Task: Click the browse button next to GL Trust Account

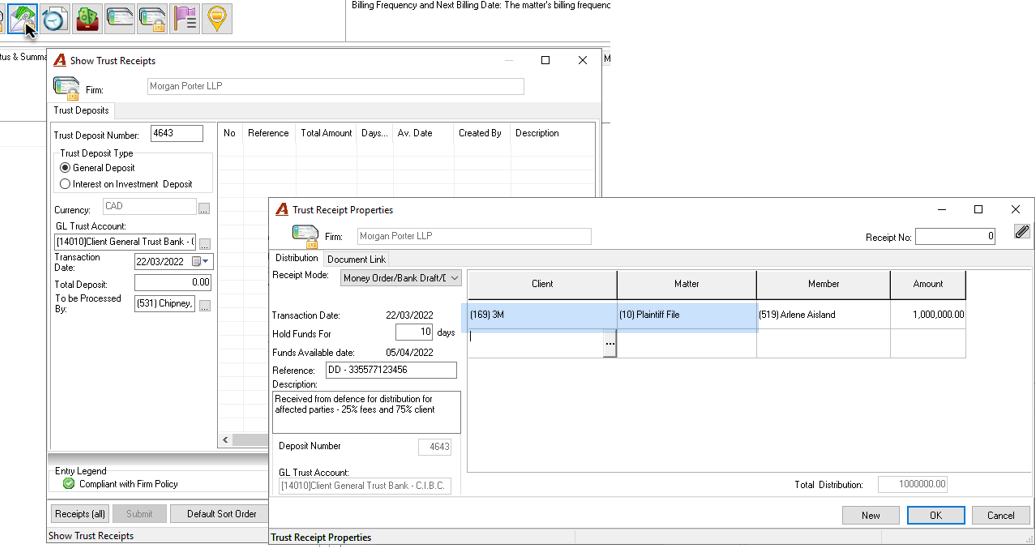Action: [x=205, y=244]
